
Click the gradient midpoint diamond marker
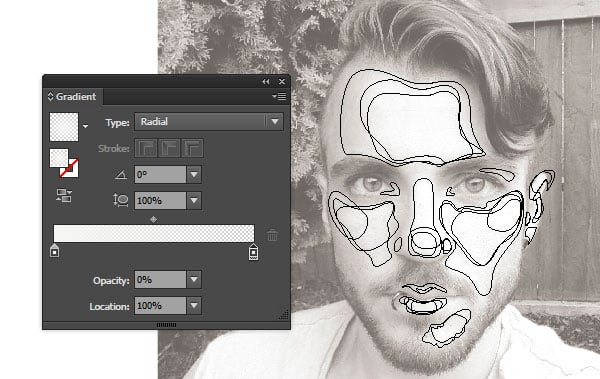[x=153, y=219]
